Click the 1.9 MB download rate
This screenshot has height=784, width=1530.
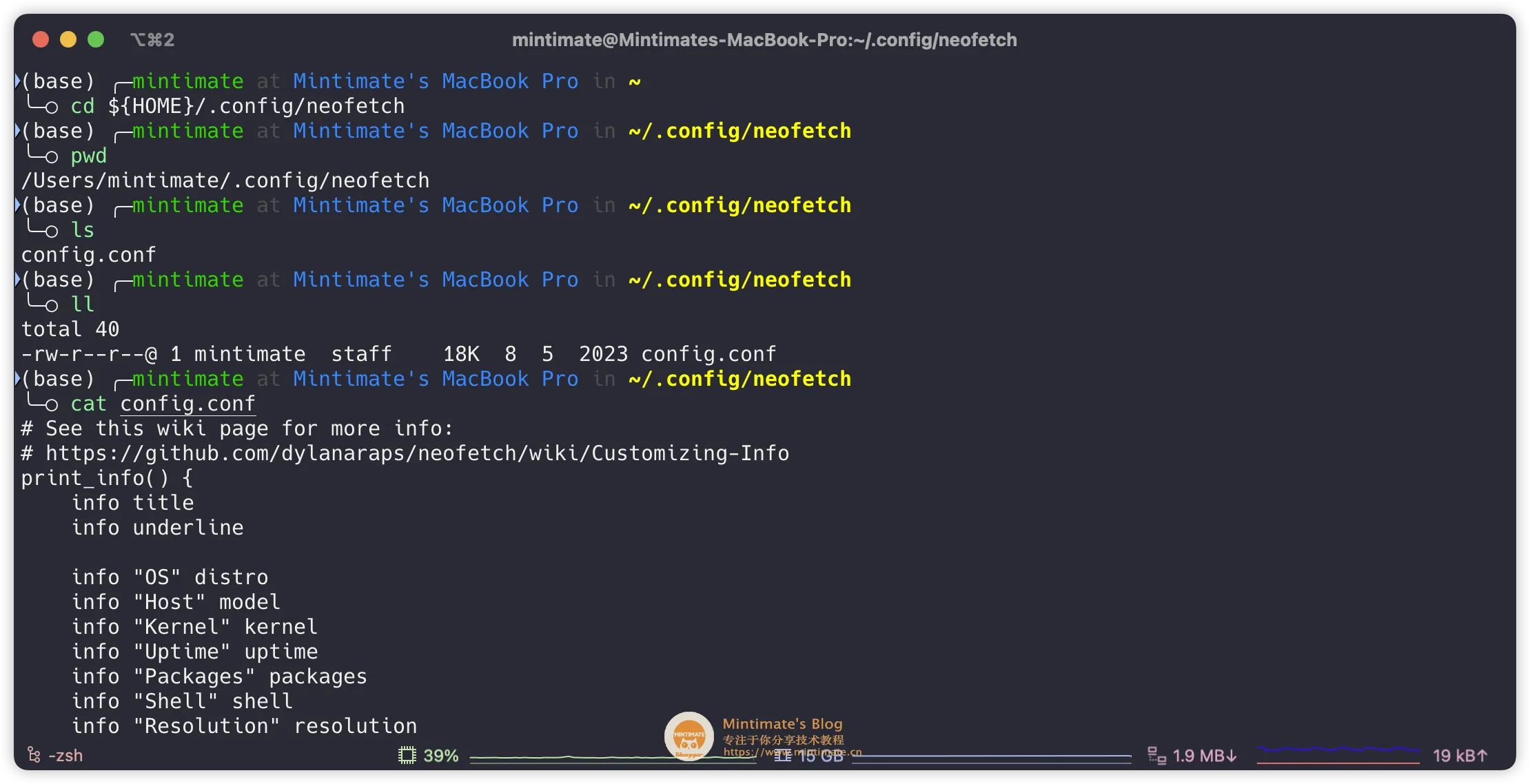1205,756
